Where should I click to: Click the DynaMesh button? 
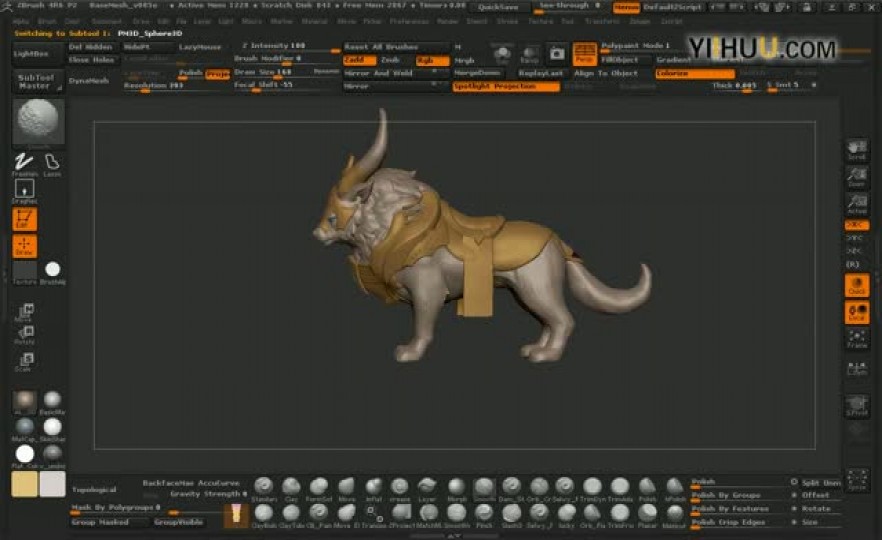coord(89,81)
